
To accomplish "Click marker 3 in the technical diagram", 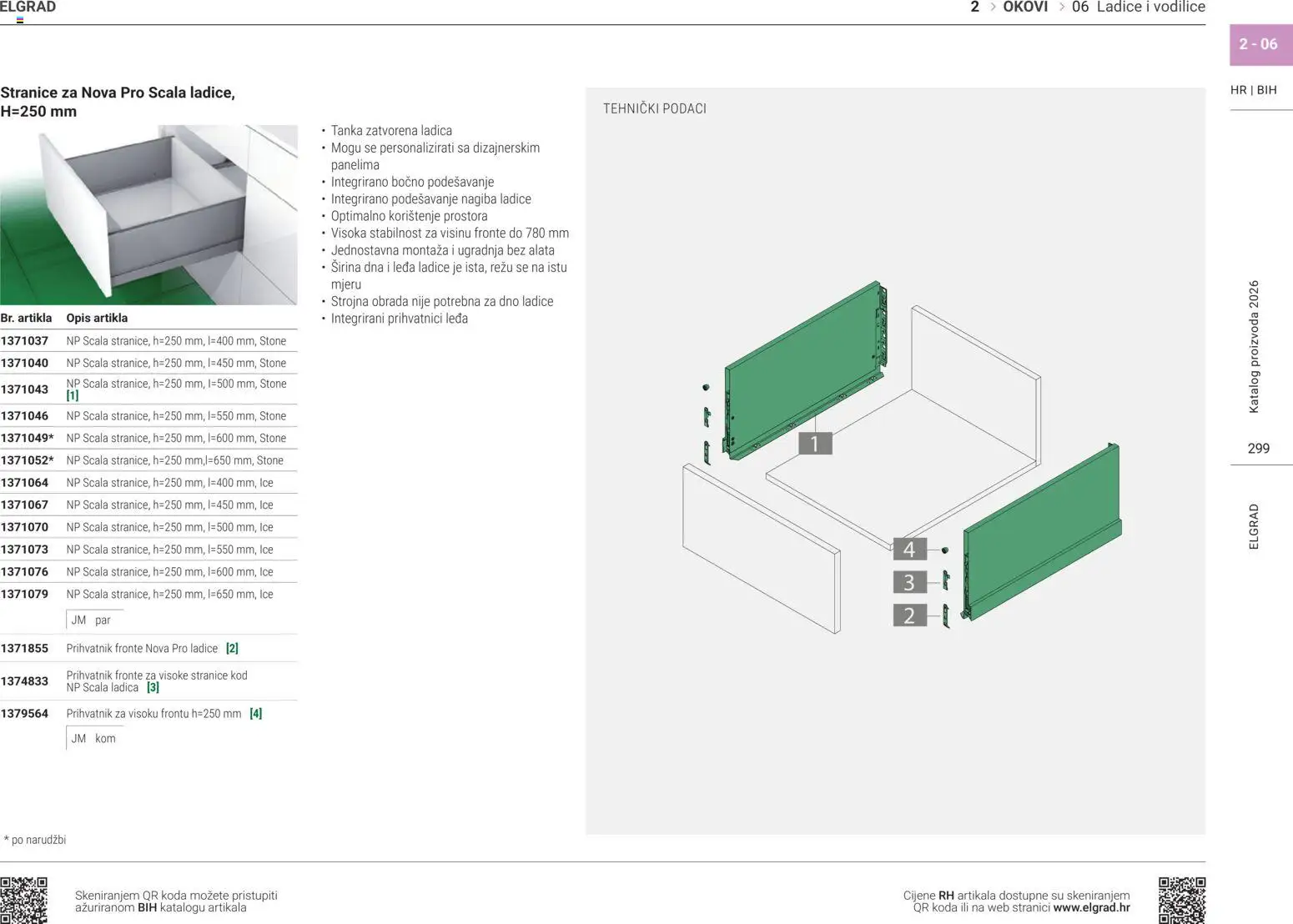I will click(x=908, y=582).
